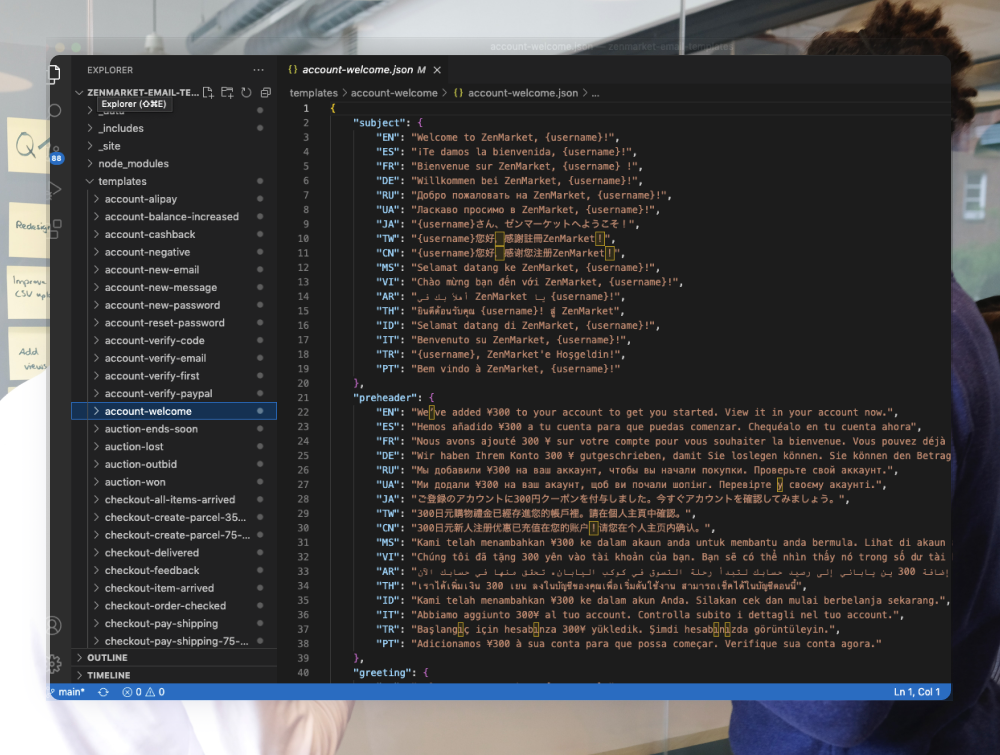
Task: Click the sync changes icon in status bar
Action: coord(103,692)
